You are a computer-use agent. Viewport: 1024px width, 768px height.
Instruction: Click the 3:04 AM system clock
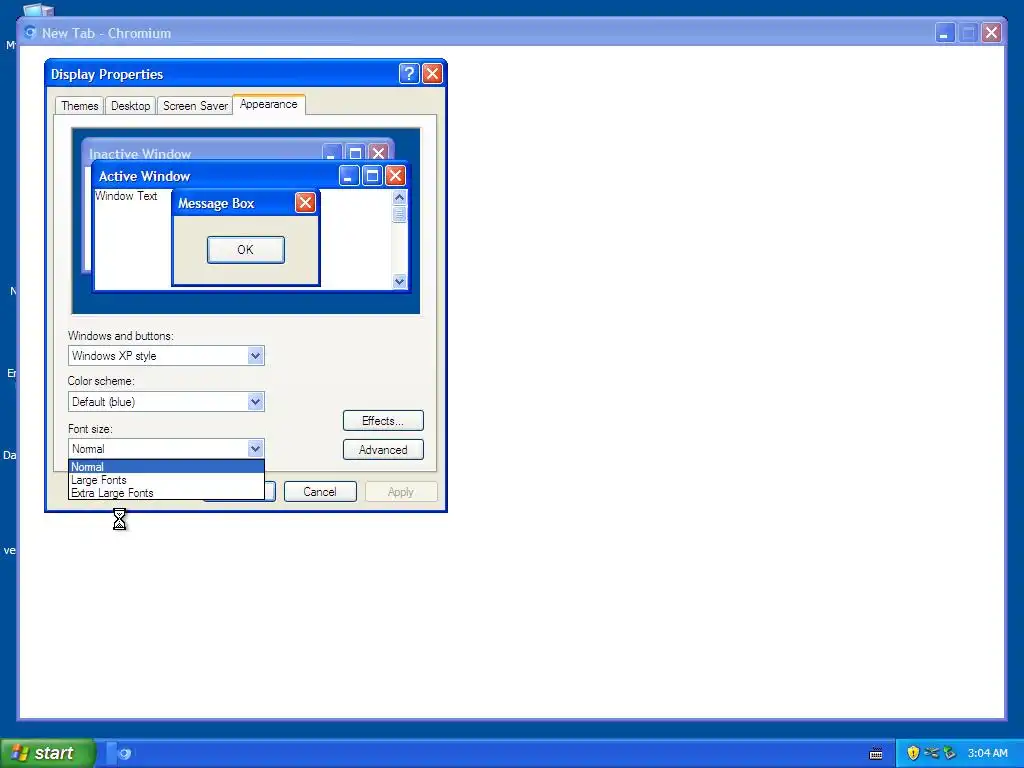pyautogui.click(x=987, y=753)
